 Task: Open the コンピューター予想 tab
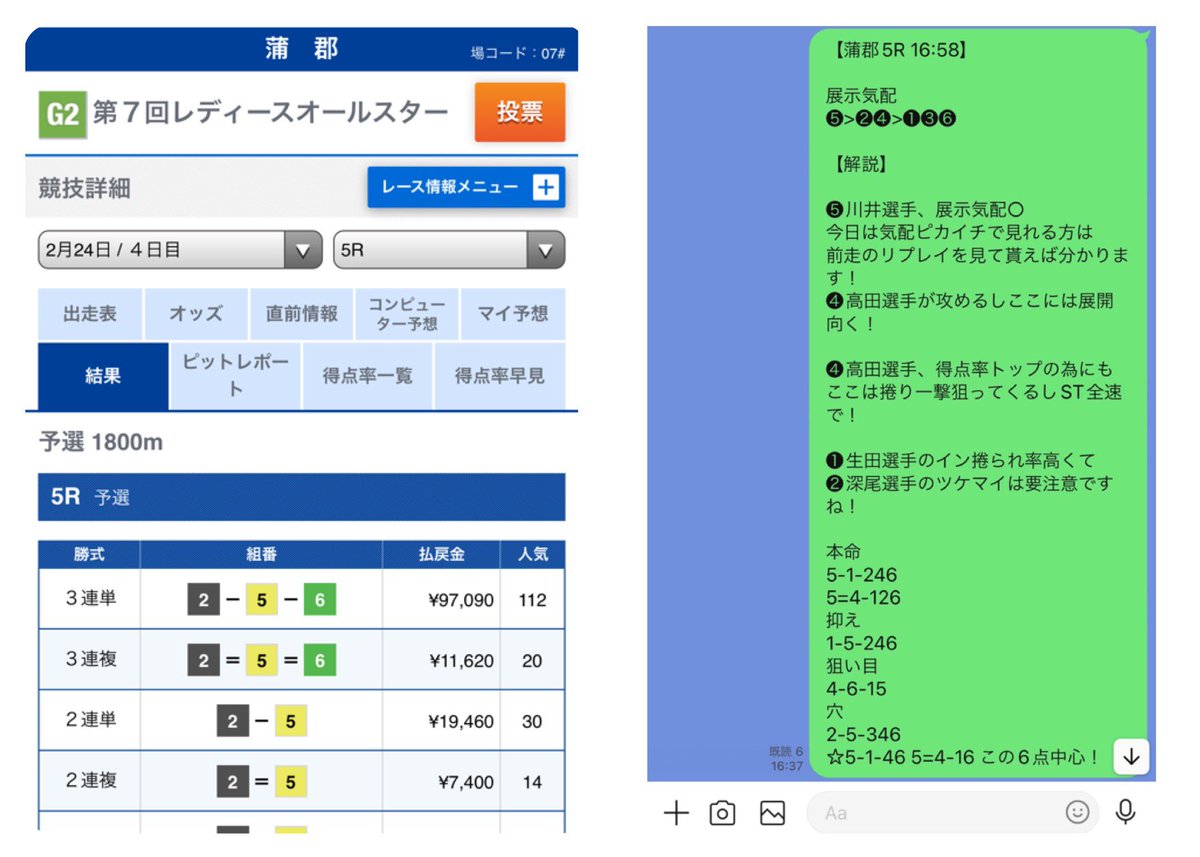(407, 314)
